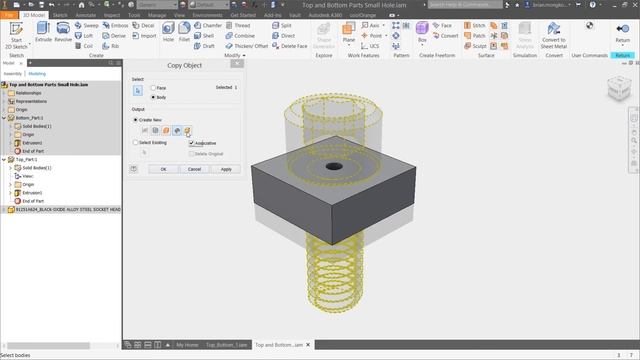Toggle the Associative checkbox

[x=191, y=143]
